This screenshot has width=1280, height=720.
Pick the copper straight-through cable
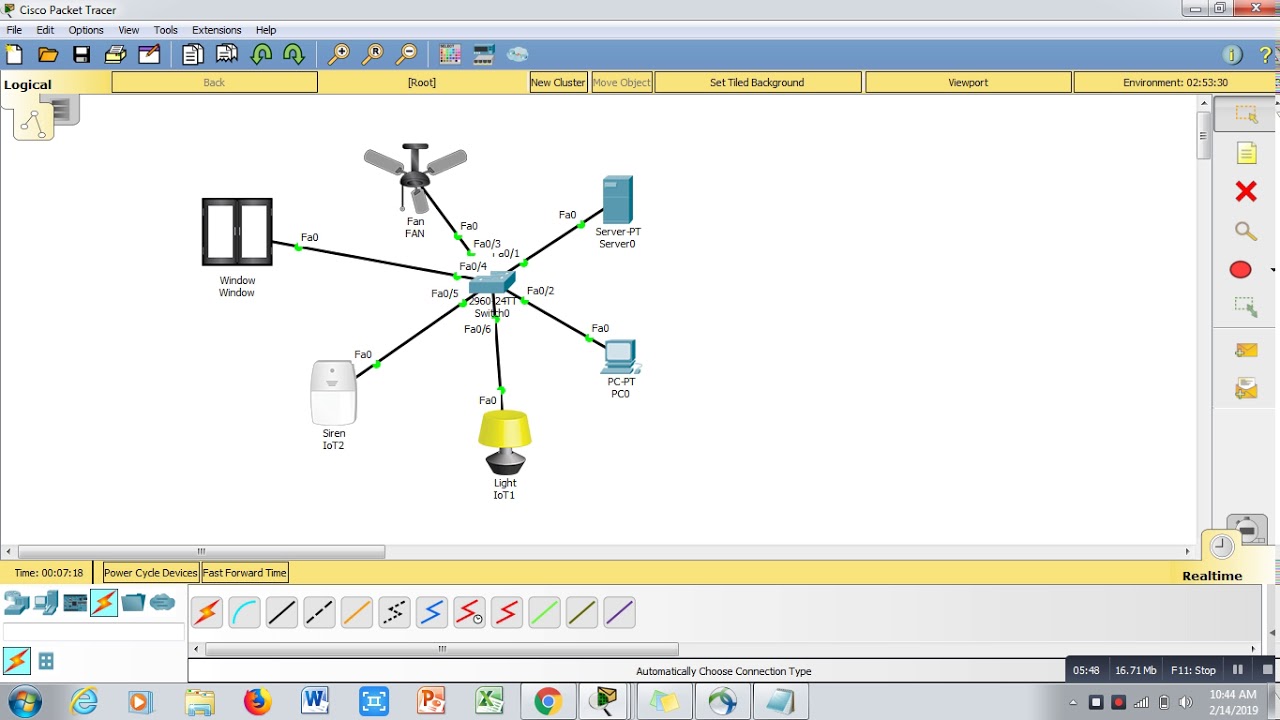click(282, 612)
